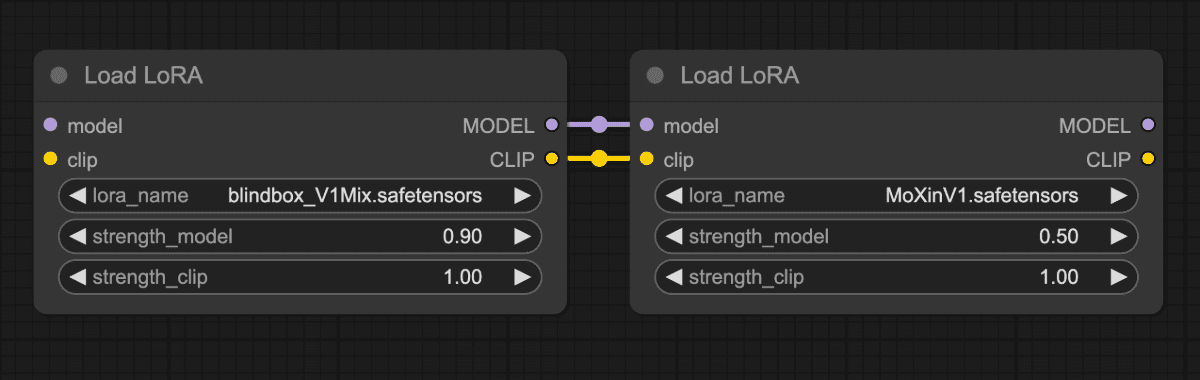
Task: Decrease strength_clip on the right node
Action: coord(673,277)
